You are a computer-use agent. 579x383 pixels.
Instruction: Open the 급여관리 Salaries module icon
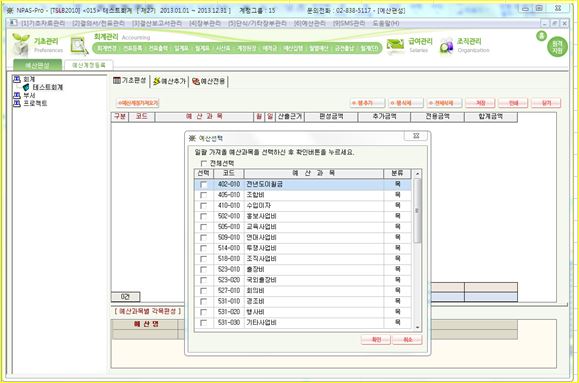(395, 46)
